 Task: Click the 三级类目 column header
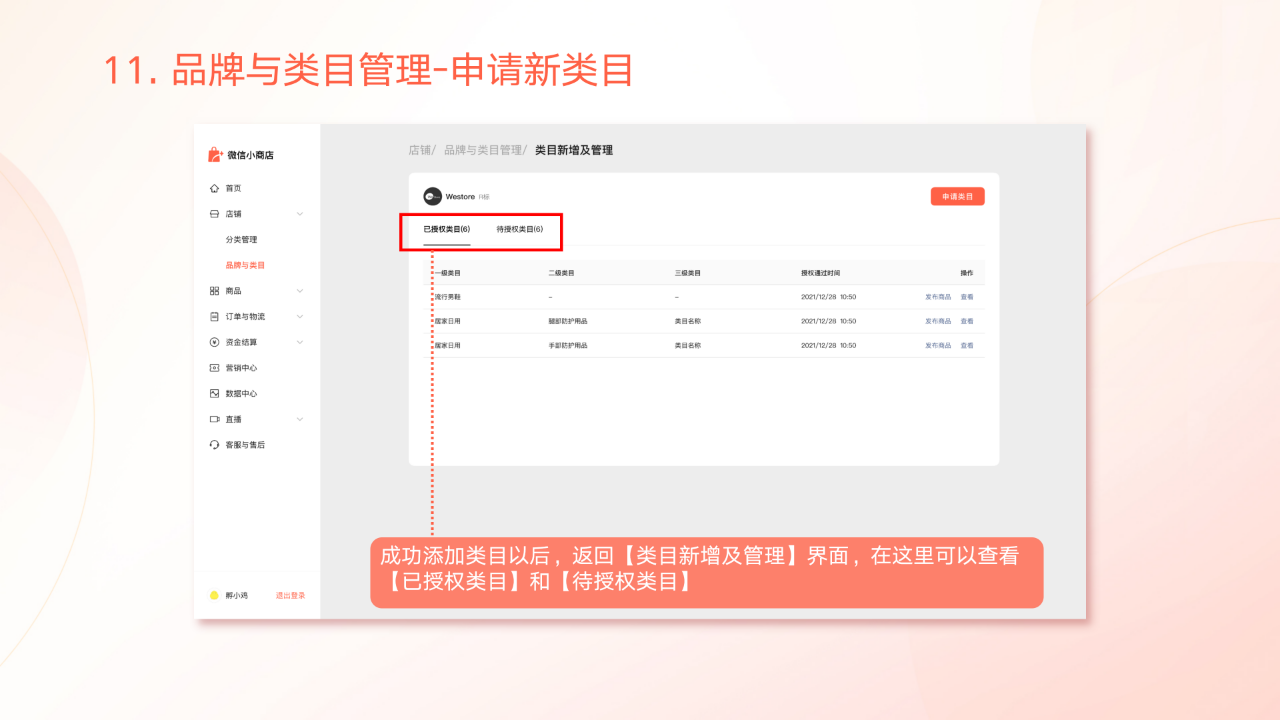point(688,273)
